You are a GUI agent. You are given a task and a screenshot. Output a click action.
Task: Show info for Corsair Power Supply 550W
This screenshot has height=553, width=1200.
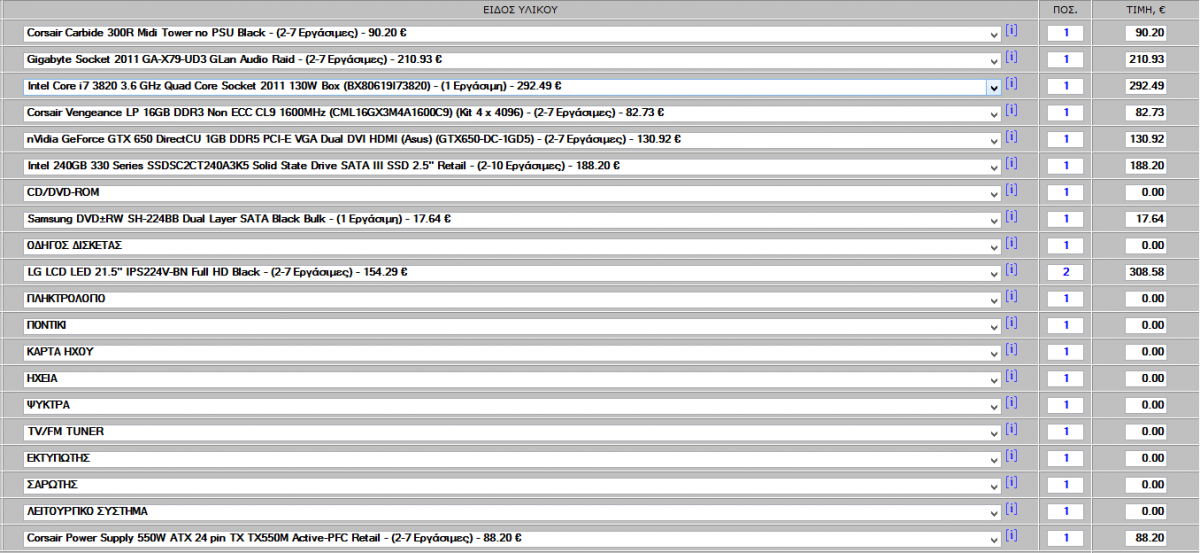1011,536
